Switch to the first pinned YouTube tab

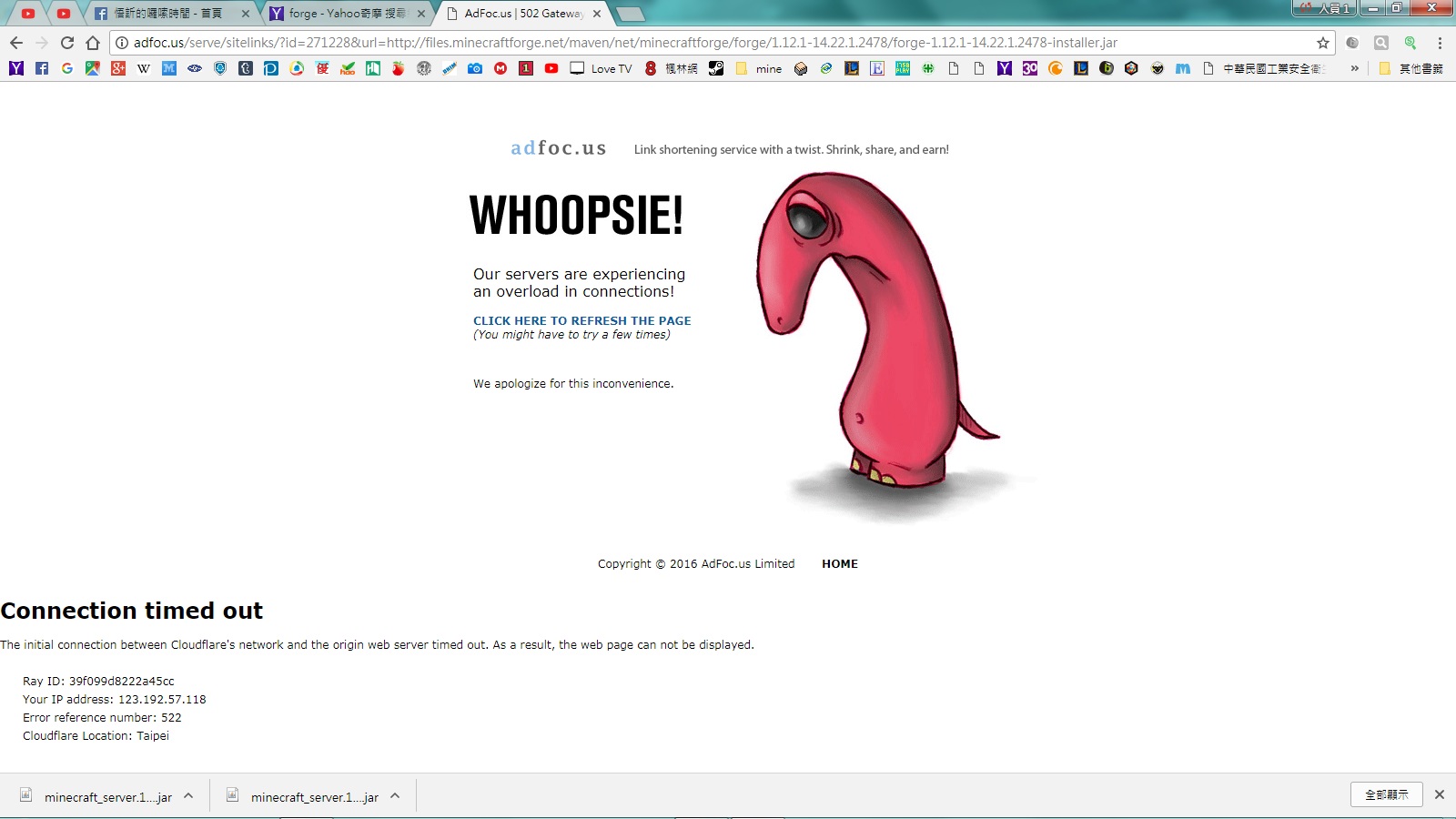[x=28, y=14]
